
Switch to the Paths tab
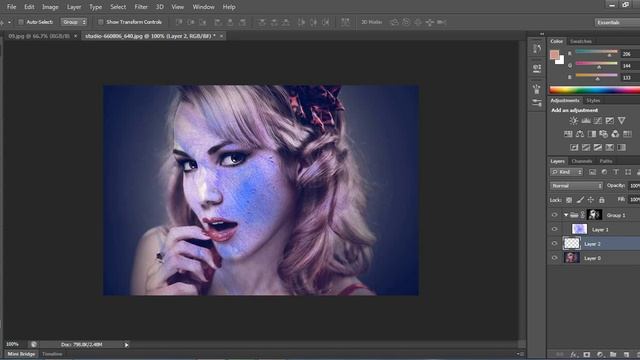[606, 161]
